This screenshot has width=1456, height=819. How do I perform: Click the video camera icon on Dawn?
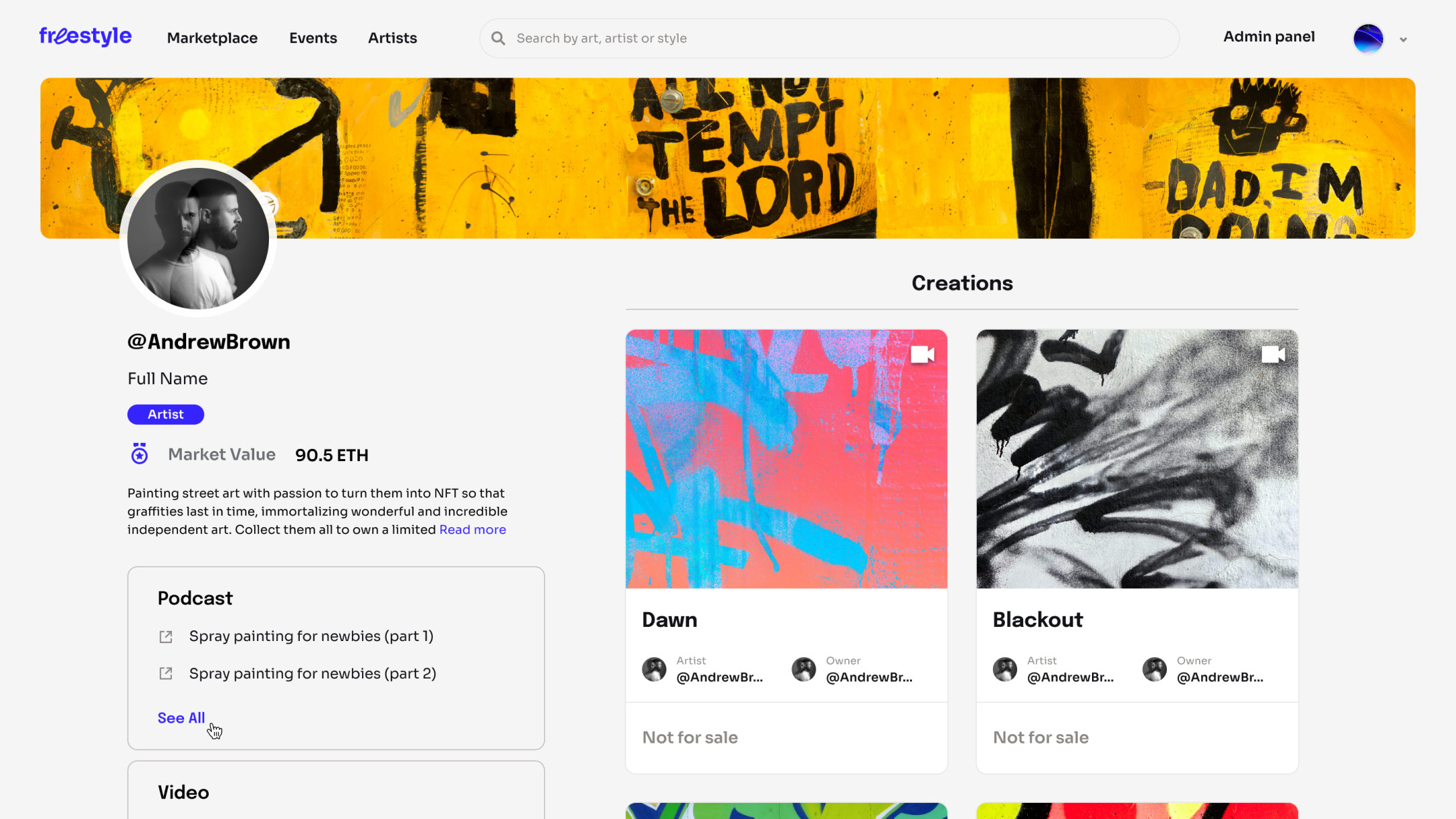tap(922, 355)
